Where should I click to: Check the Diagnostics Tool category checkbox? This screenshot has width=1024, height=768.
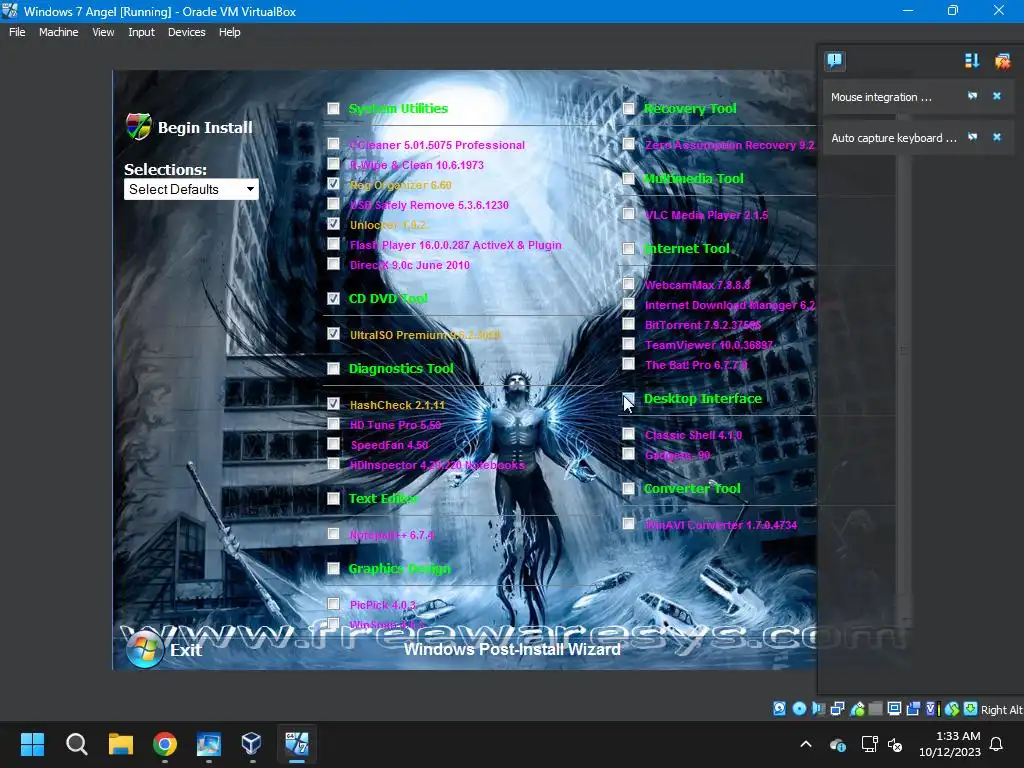[333, 368]
